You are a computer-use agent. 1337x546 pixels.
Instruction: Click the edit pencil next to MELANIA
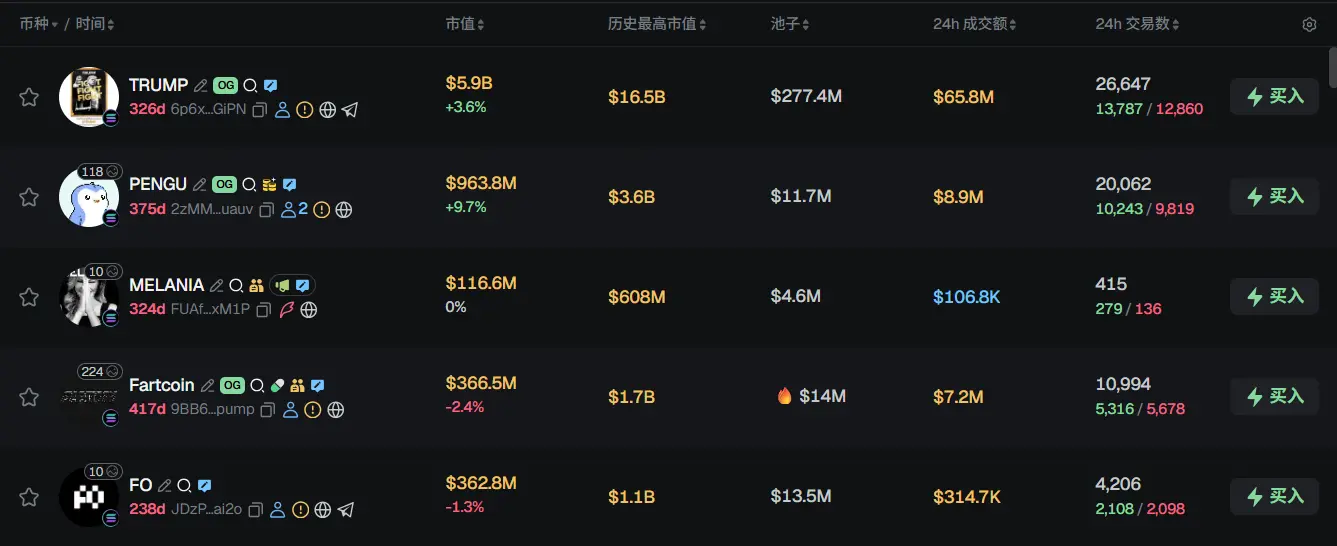pos(216,286)
